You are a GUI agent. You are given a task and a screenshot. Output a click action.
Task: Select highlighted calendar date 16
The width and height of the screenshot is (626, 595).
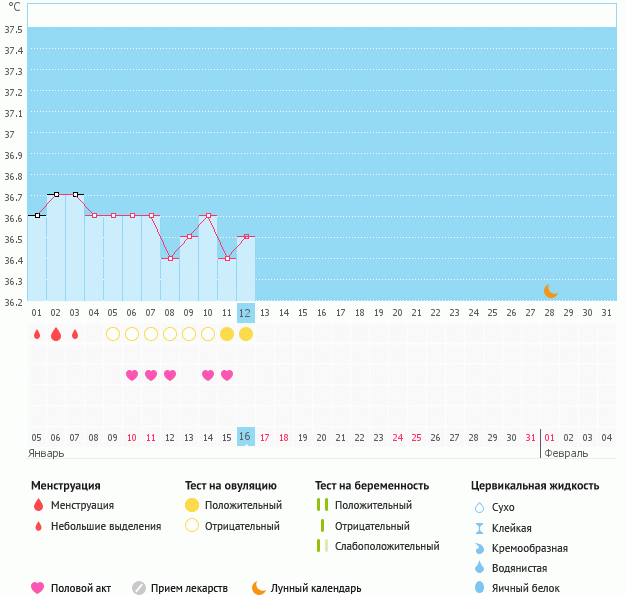(x=246, y=436)
